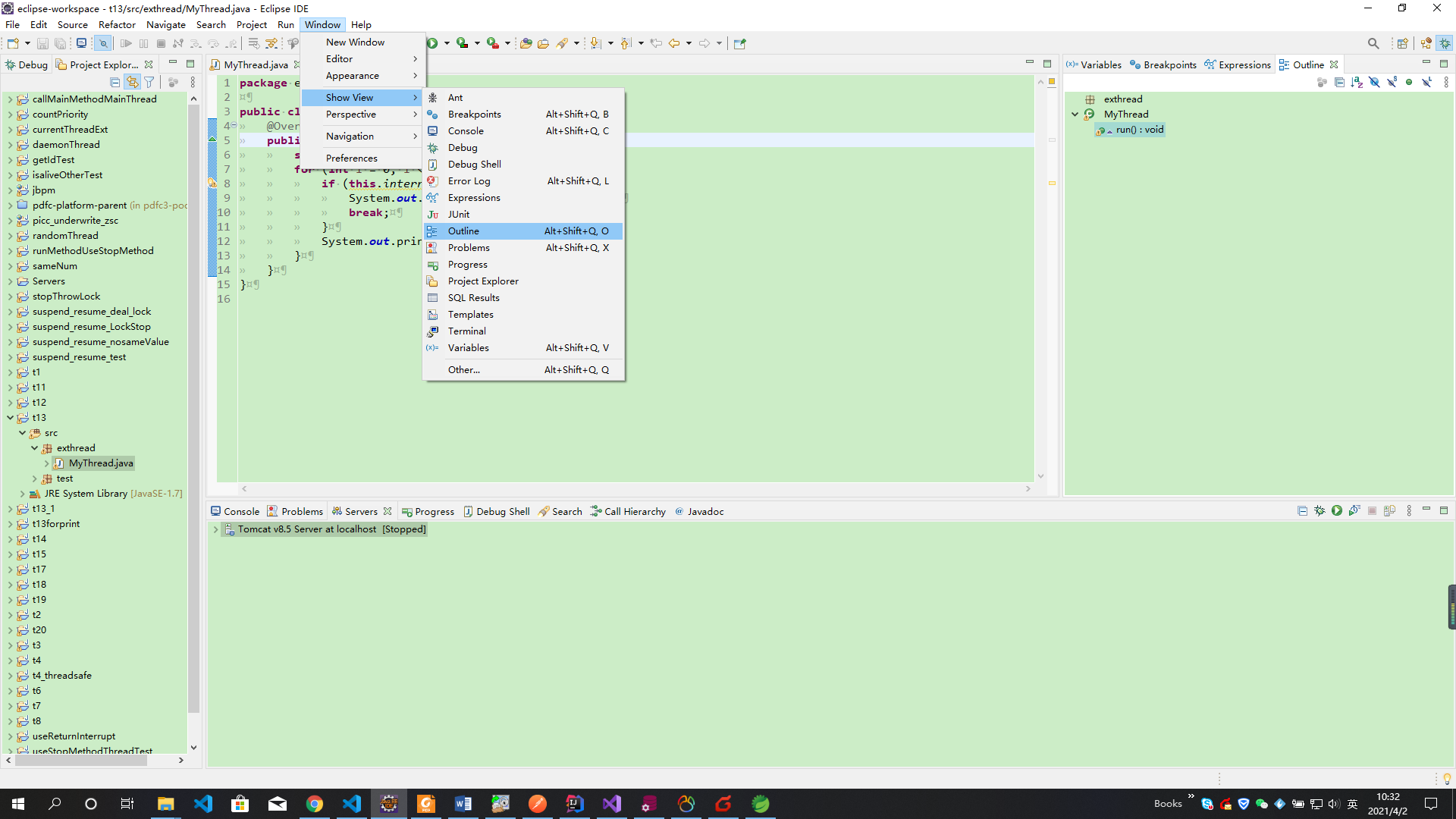Viewport: 1456px width, 819px height.
Task: Expand the t13_1 project node
Action: coord(10,509)
